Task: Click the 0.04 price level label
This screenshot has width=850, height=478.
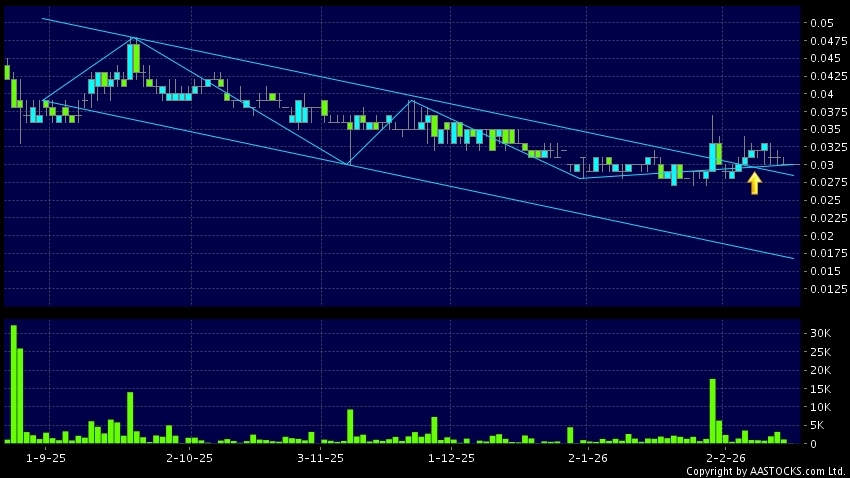Action: coord(822,94)
